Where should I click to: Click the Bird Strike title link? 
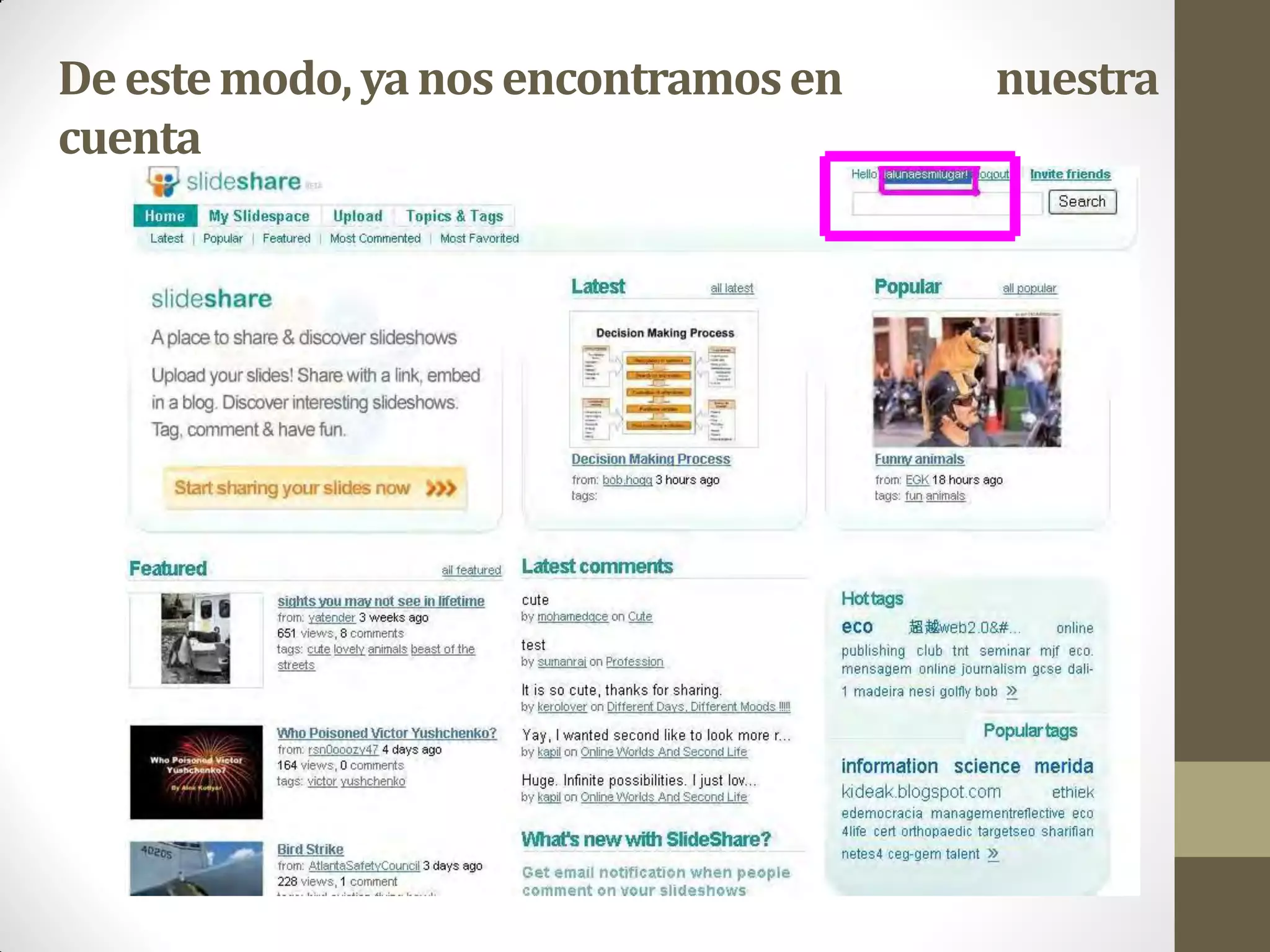(x=310, y=850)
